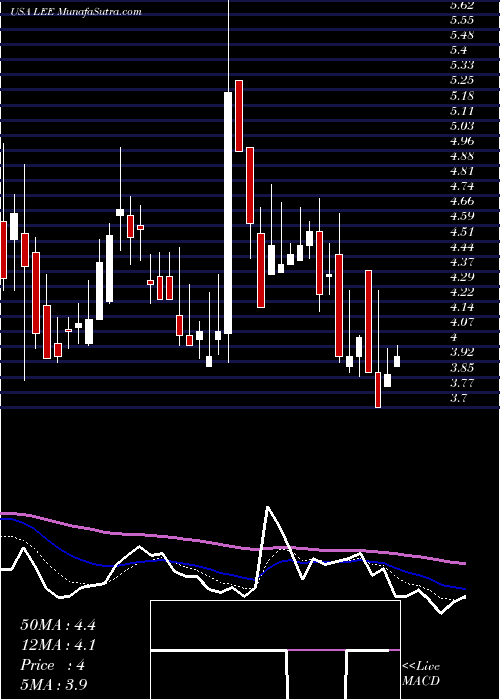Image resolution: width=500 pixels, height=700 pixels.
Task: Click the 4.37 price axis label
Action: [462, 262]
